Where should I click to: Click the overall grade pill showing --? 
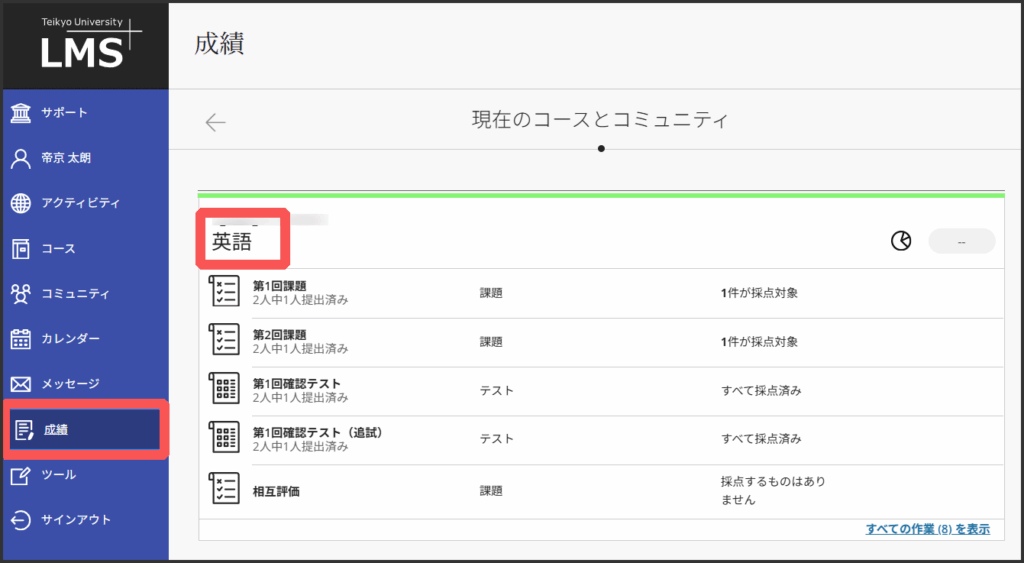point(961,241)
